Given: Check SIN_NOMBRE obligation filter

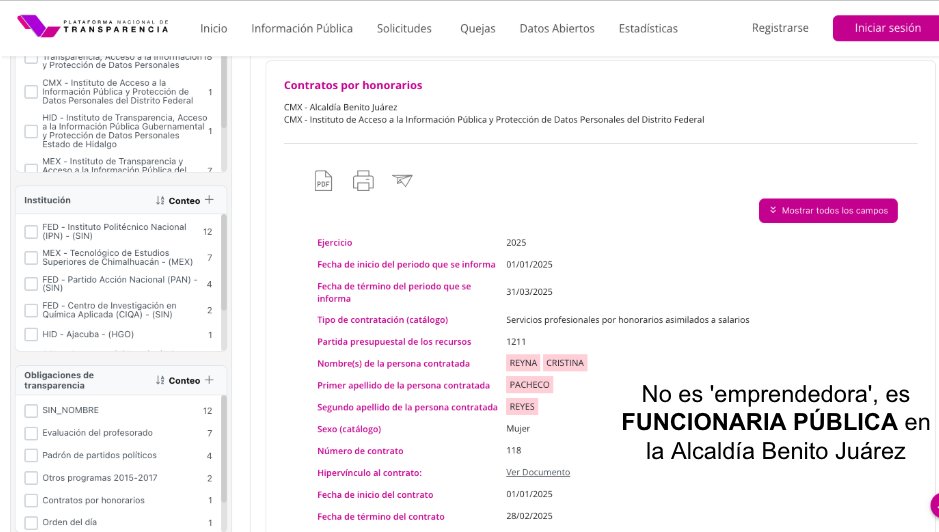Looking at the screenshot, I should point(31,410).
